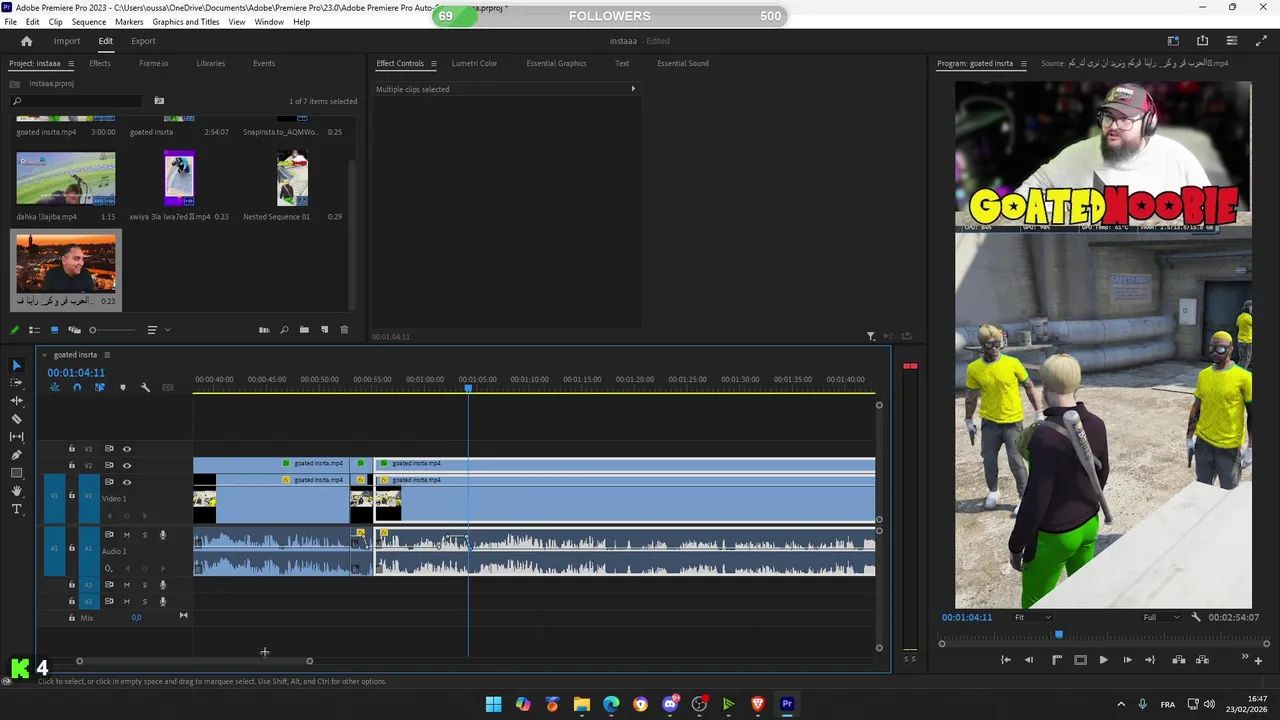Toggle insert sequences as nests button

coord(54,388)
